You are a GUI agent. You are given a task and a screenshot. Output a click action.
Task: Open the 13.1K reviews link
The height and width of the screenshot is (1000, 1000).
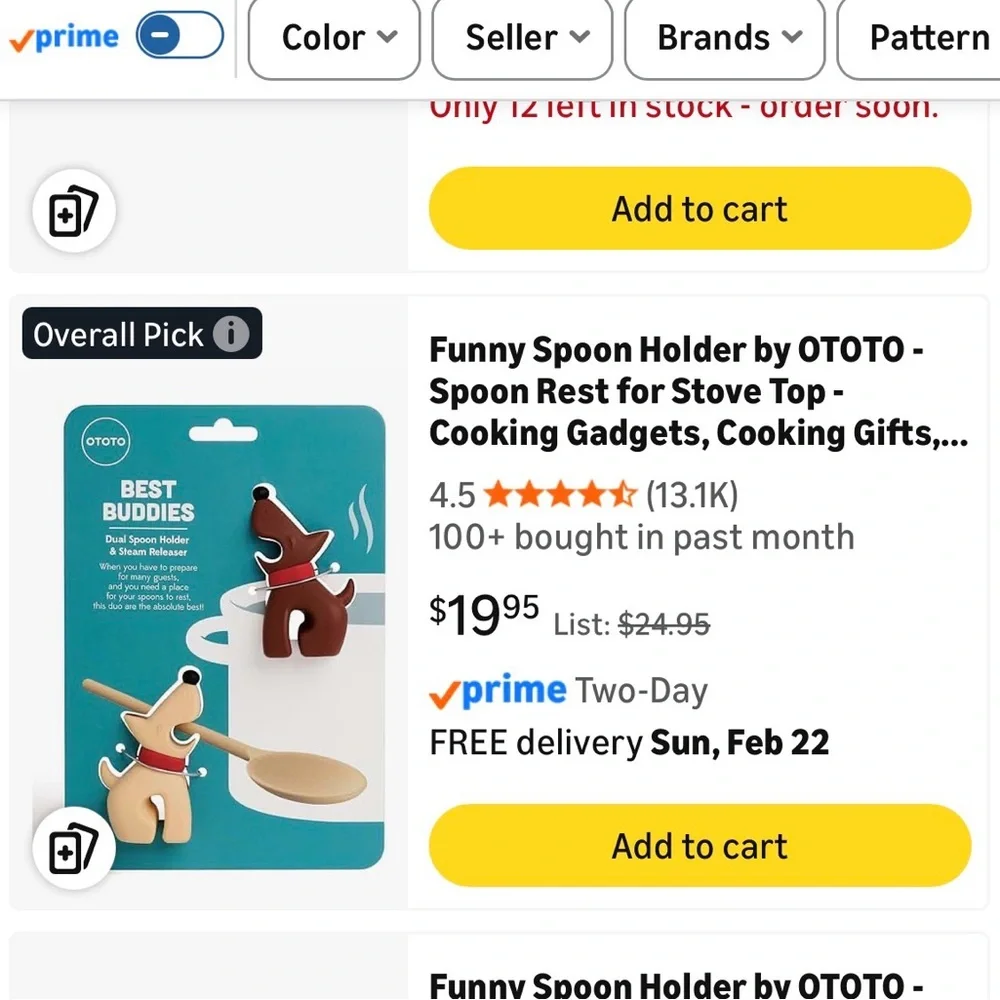pyautogui.click(x=692, y=494)
